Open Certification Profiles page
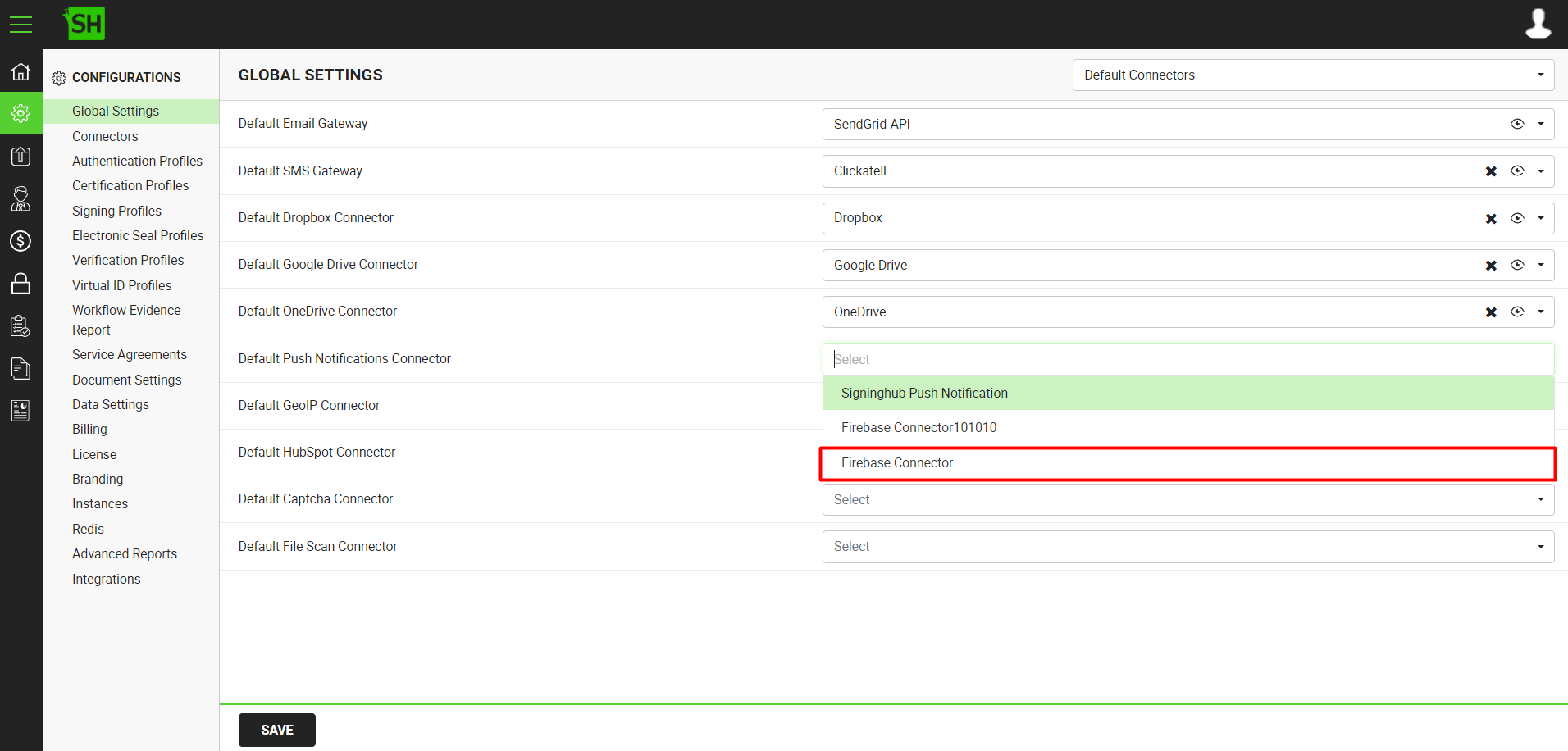This screenshot has height=751, width=1568. (x=130, y=185)
